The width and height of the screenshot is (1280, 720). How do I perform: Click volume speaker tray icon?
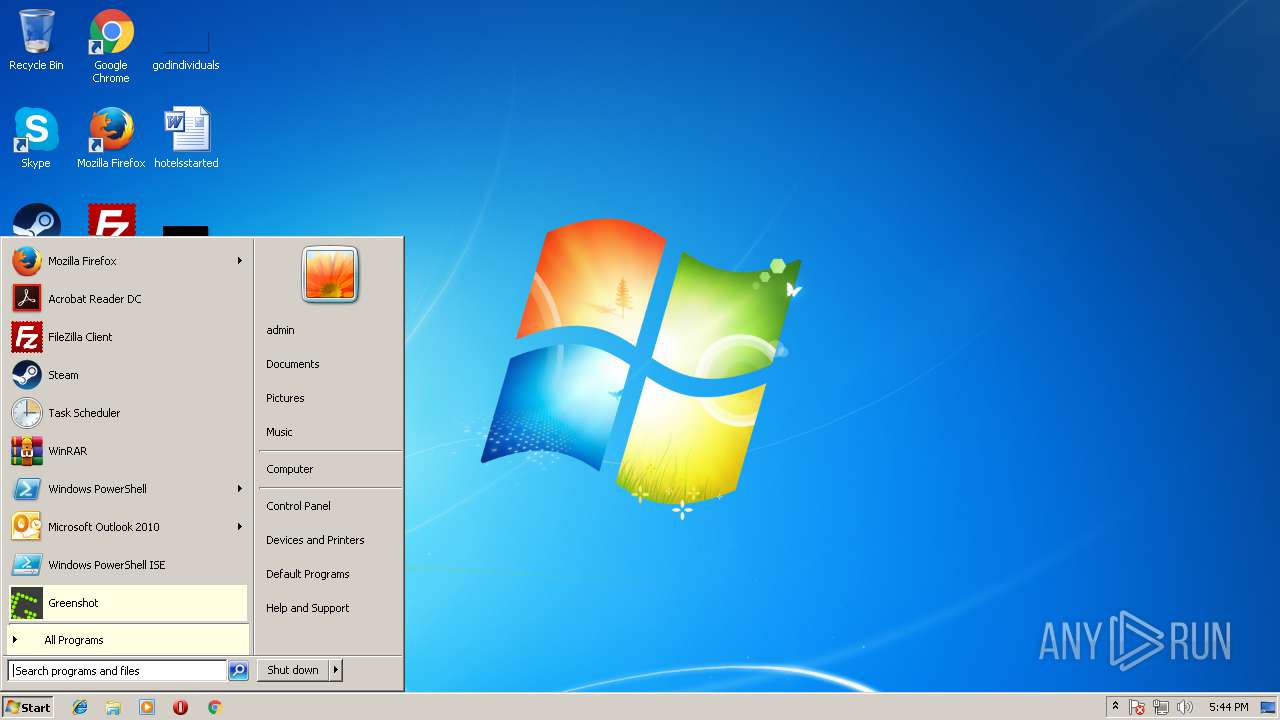click(x=1185, y=707)
